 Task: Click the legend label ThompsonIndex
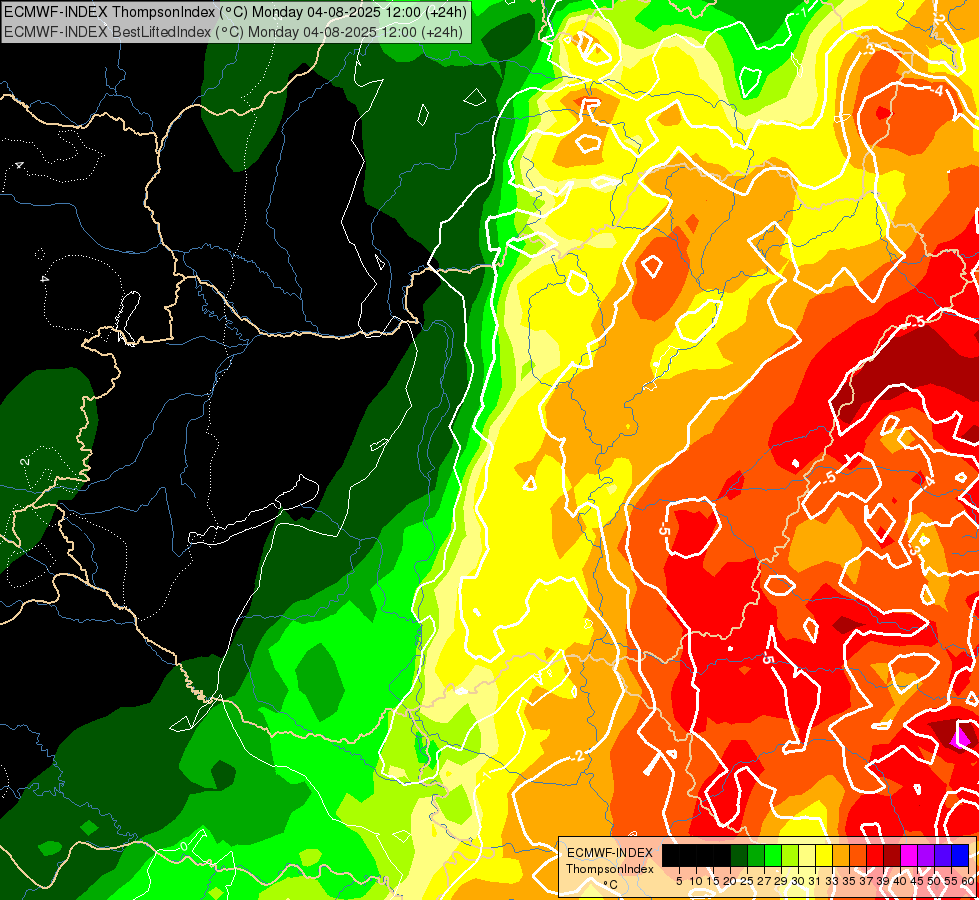coord(610,869)
